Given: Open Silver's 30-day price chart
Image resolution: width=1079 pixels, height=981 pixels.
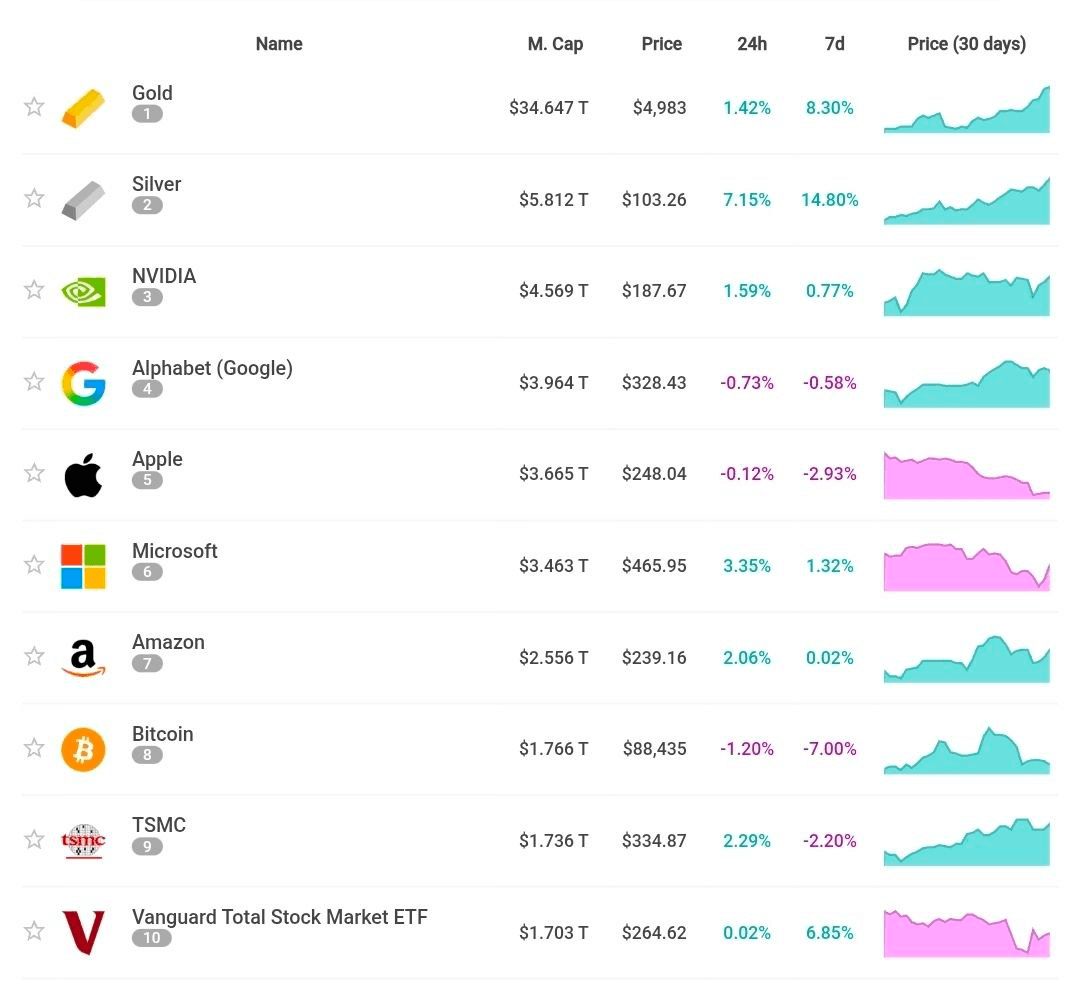Looking at the screenshot, I should point(967,201).
